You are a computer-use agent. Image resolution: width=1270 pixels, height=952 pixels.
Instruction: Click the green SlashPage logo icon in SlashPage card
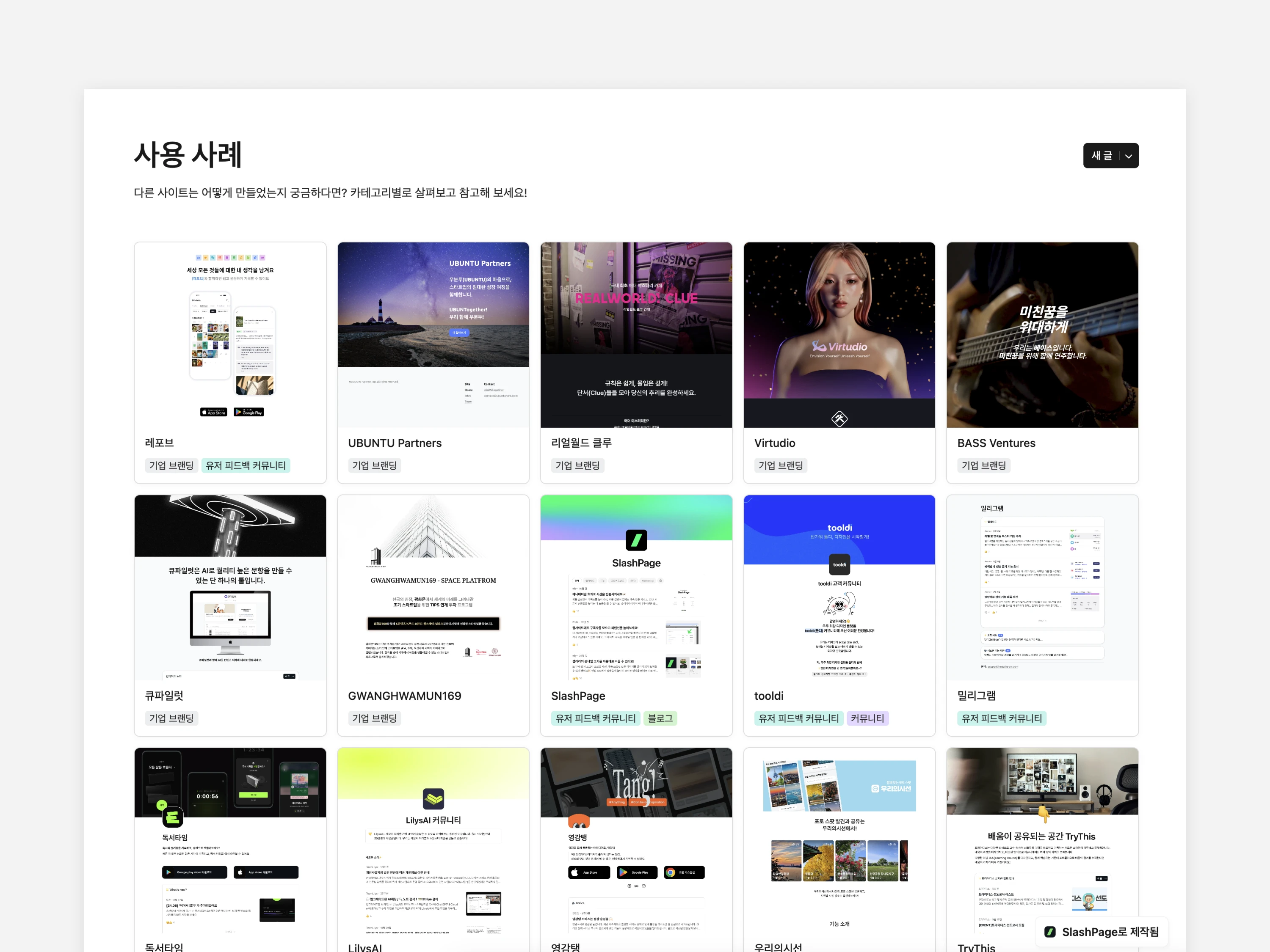pos(636,540)
